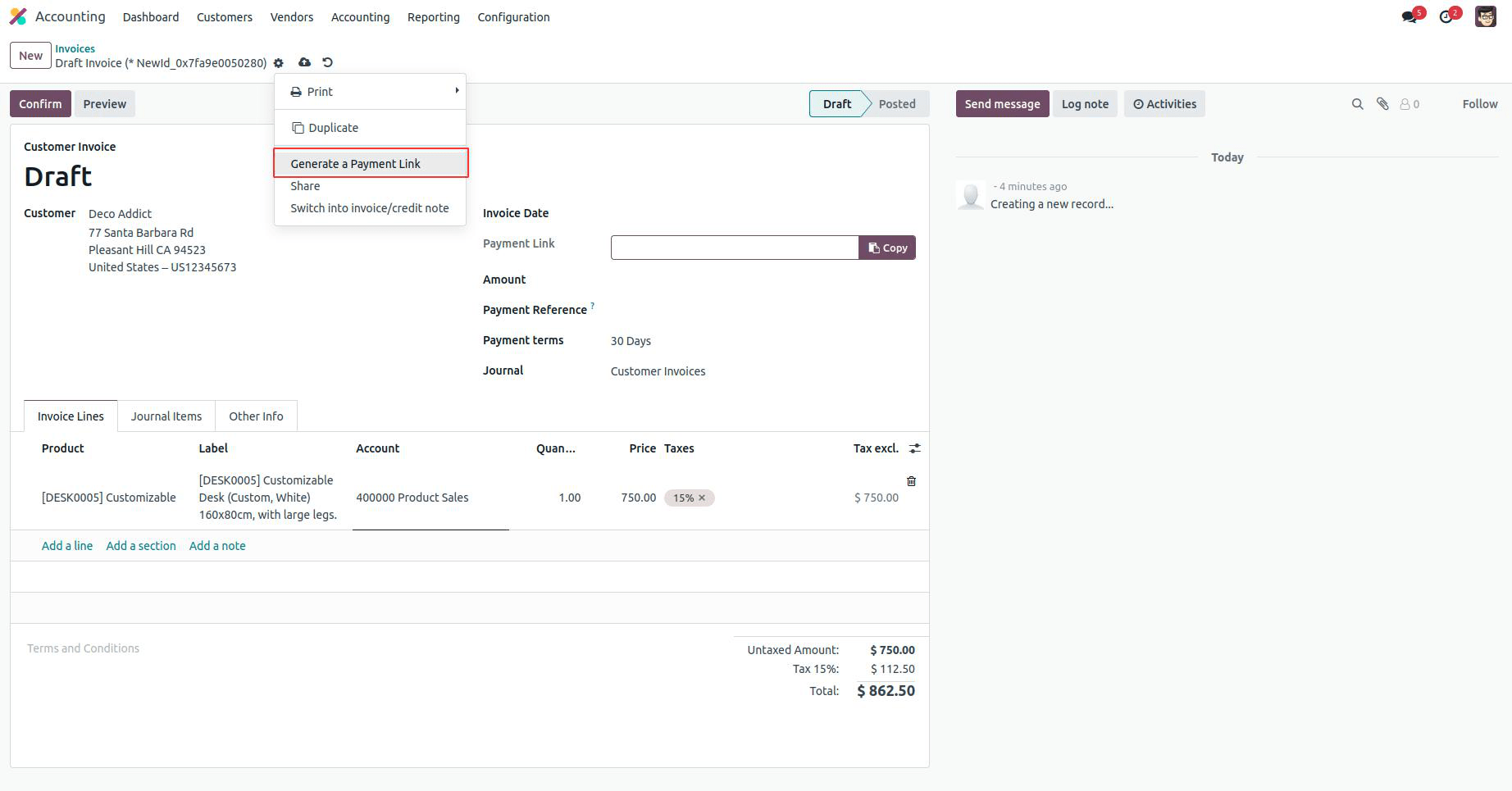Open conversations via the messages icon
Viewport: 1512px width, 791px height.
[x=1410, y=15]
